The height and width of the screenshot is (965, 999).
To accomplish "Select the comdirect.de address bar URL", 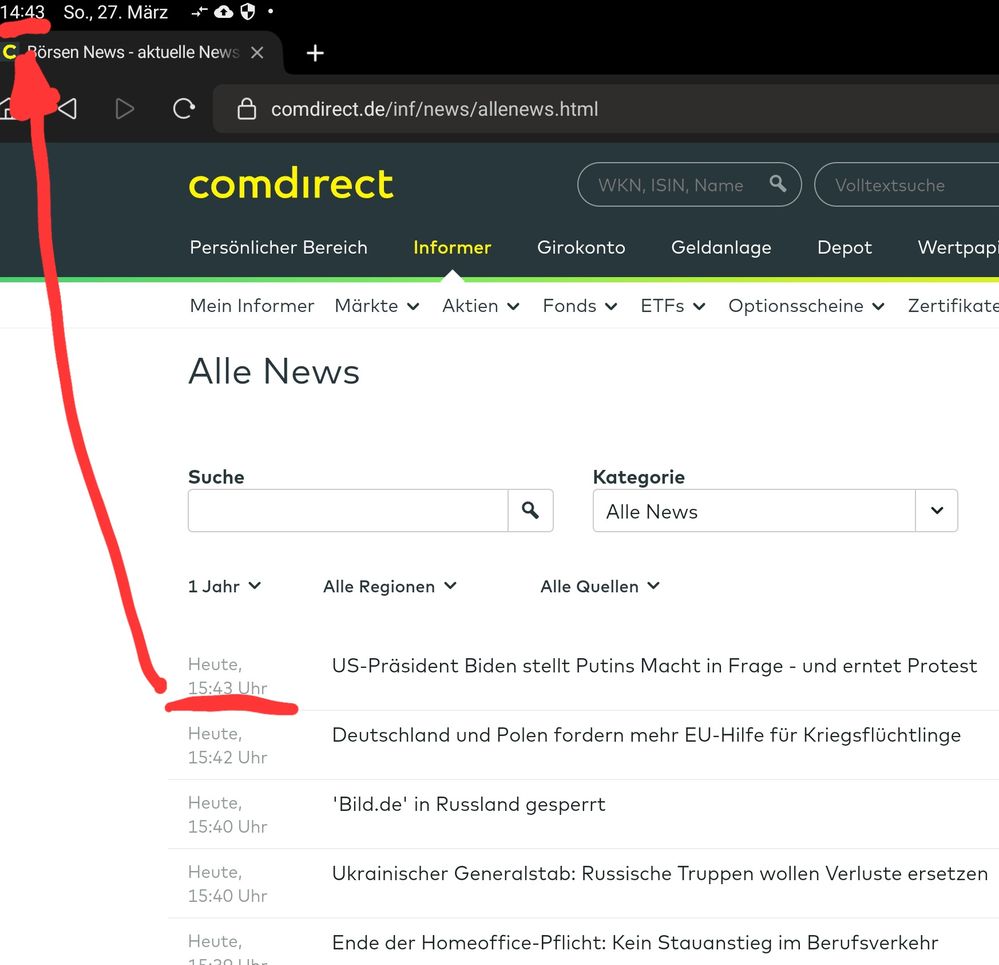I will 435,109.
